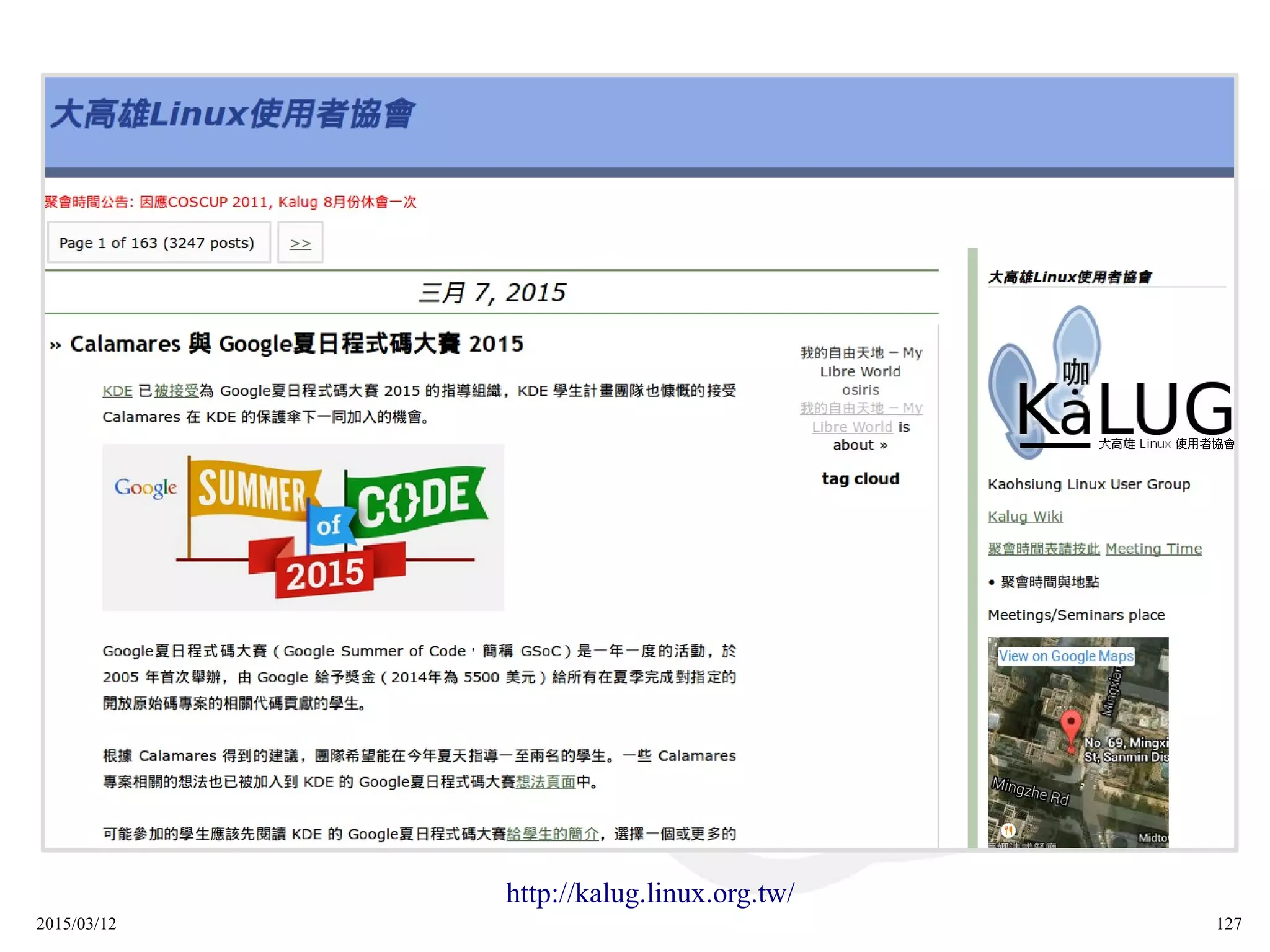1270x952 pixels.
Task: Click the restaurant marker icon on map
Action: pyautogui.click(x=1008, y=830)
